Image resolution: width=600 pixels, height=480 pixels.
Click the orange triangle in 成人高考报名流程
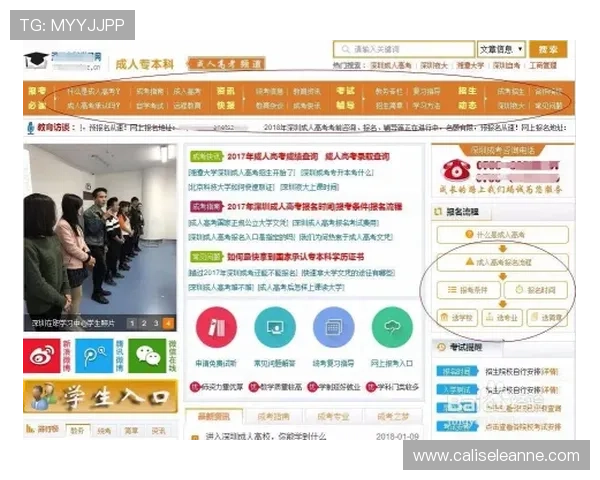point(470,262)
